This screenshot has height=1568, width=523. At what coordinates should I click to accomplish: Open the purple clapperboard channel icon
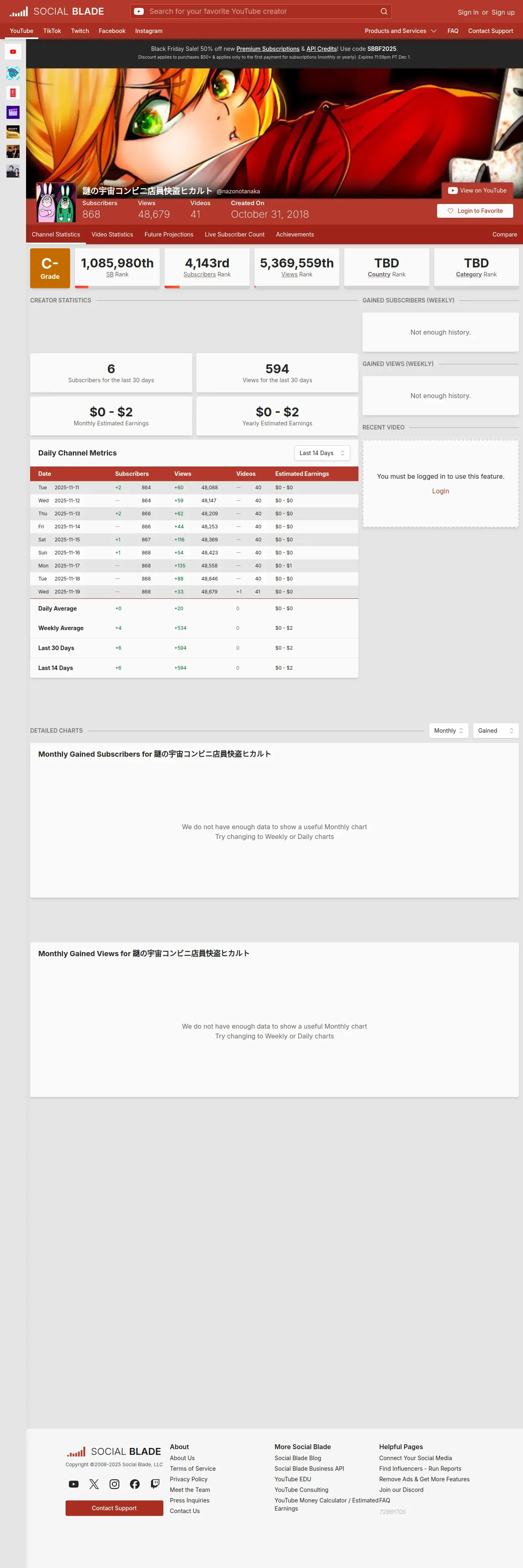point(13,112)
